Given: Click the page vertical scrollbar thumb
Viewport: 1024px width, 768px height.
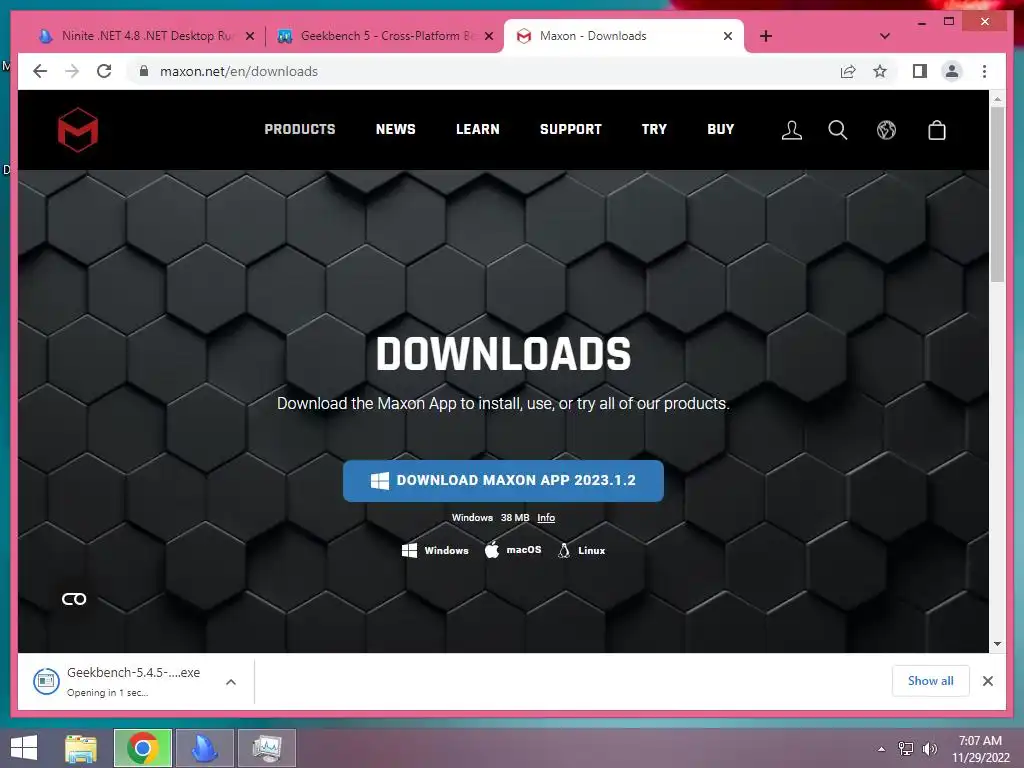Looking at the screenshot, I should [x=997, y=194].
